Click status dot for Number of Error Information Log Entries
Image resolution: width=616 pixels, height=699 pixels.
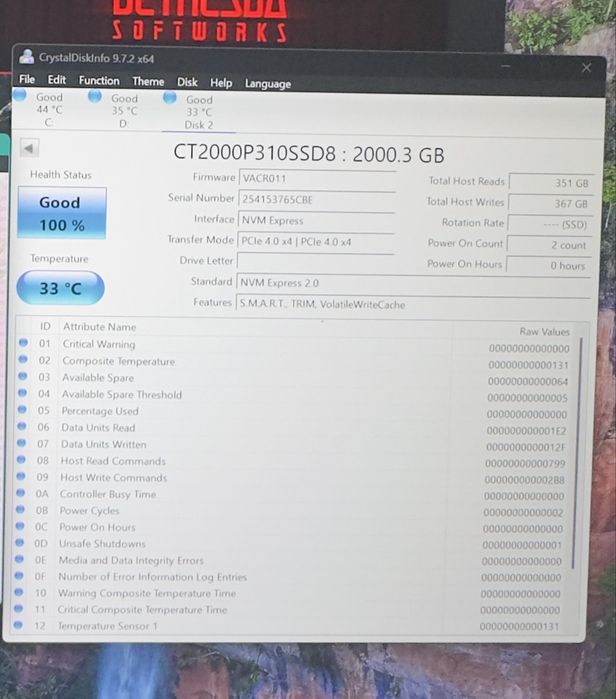tap(19, 575)
